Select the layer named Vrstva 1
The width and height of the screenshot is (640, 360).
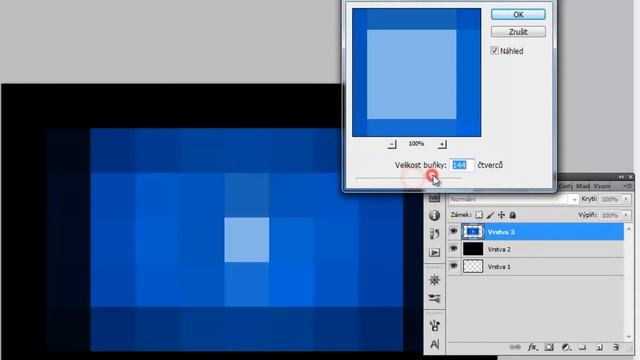(499, 267)
